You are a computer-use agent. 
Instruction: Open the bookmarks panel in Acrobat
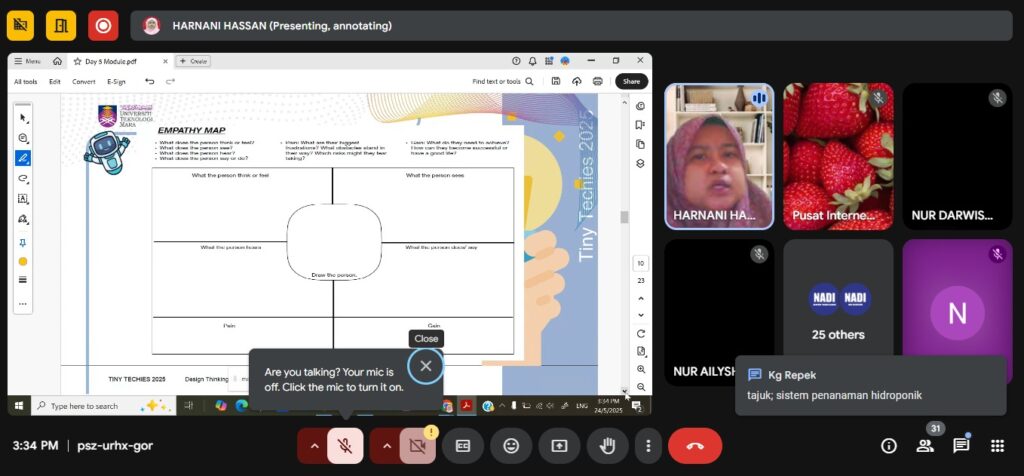[640, 125]
